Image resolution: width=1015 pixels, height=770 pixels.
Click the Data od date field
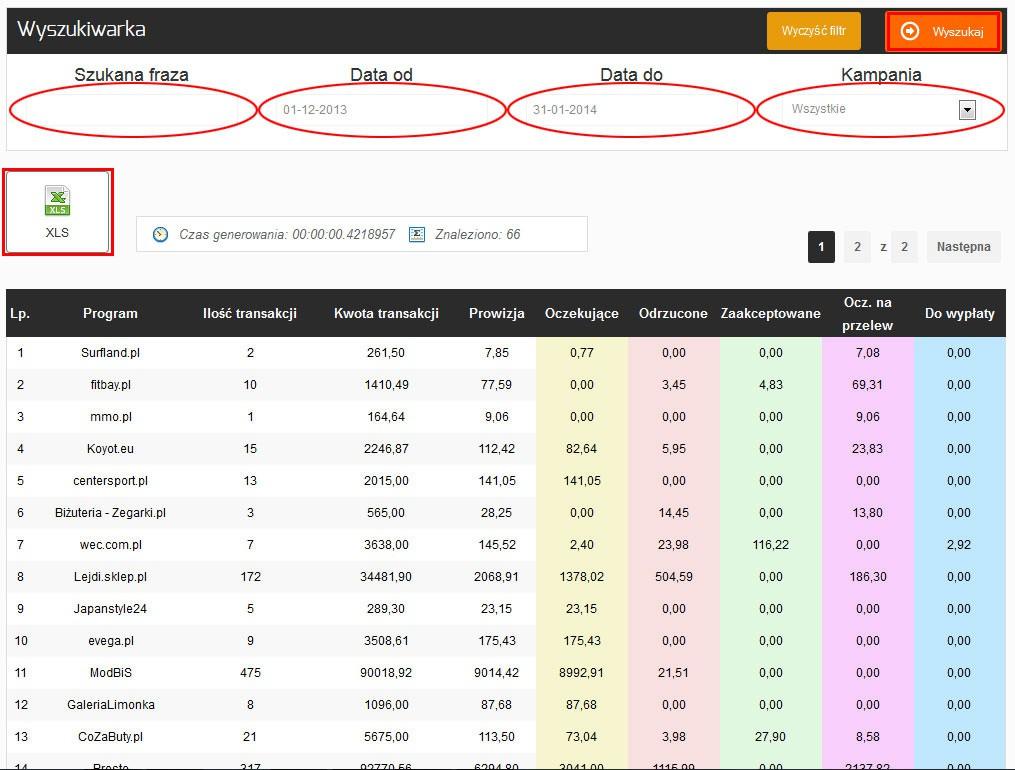[x=382, y=109]
